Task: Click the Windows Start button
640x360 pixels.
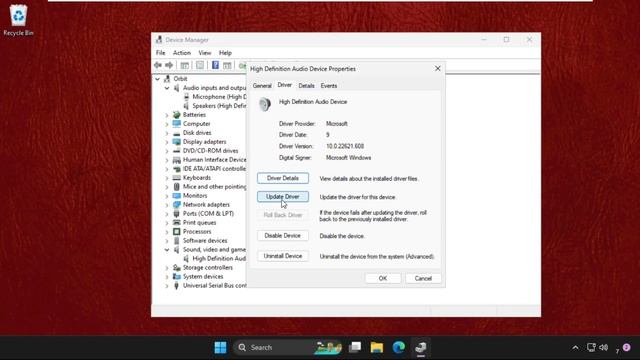Action: [x=220, y=347]
